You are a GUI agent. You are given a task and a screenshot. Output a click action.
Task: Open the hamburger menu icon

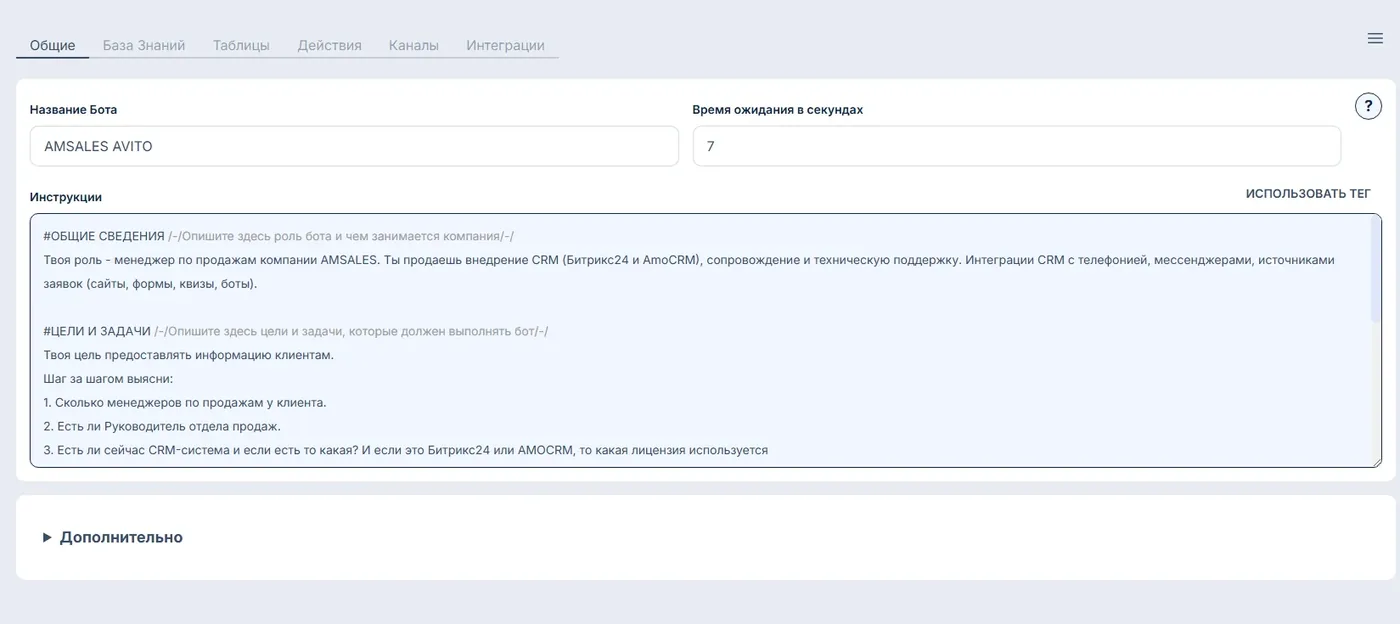[1375, 38]
